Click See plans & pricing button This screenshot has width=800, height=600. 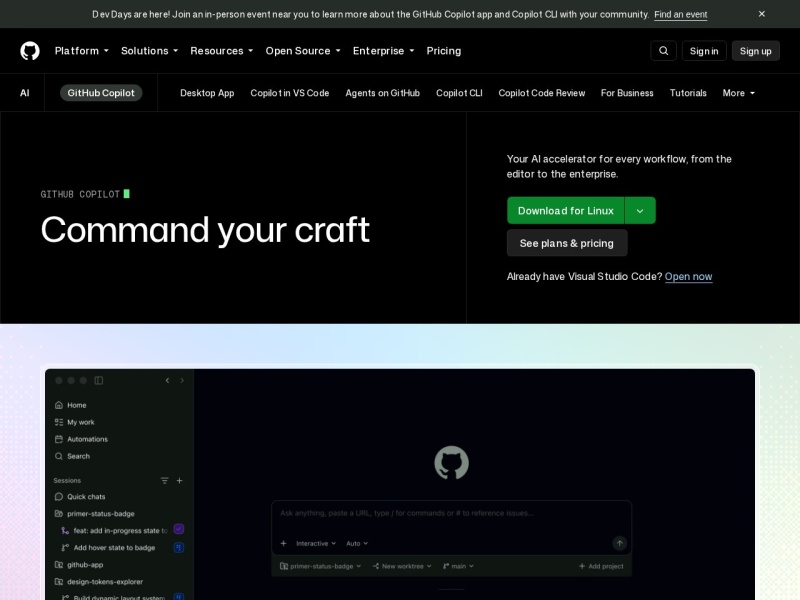[x=566, y=243]
